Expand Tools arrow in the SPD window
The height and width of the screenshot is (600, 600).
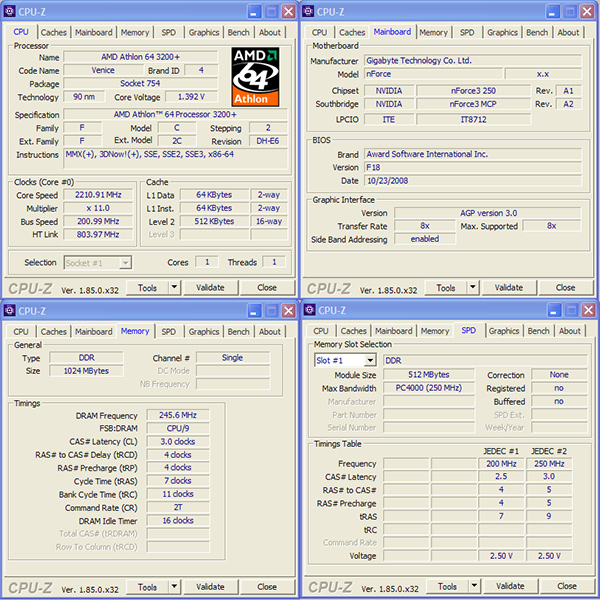[x=474, y=586]
